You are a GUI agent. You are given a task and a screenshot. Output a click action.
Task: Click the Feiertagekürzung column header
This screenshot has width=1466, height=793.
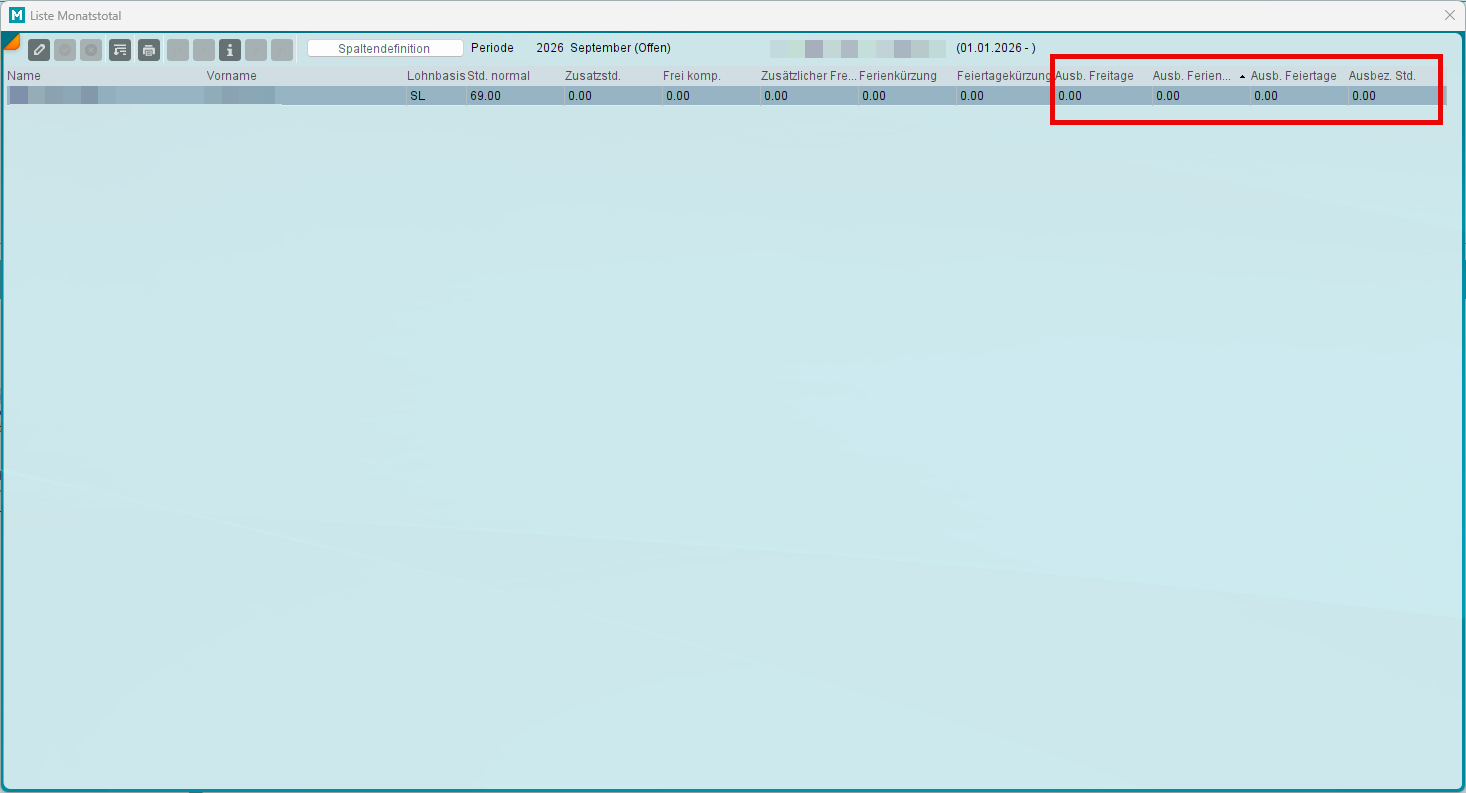coord(1004,76)
